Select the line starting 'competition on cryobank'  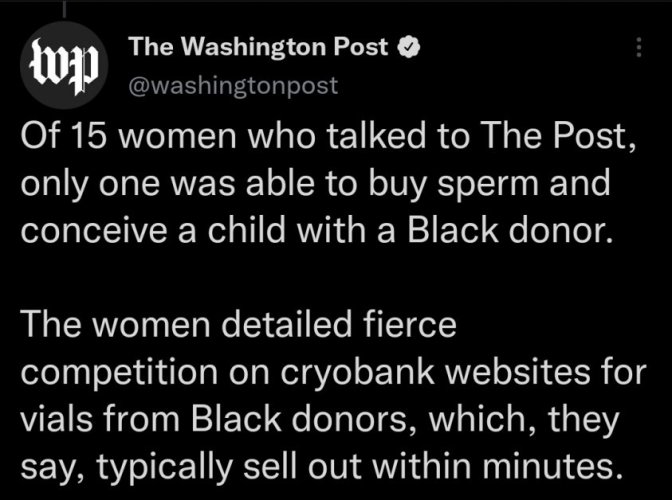click(333, 372)
